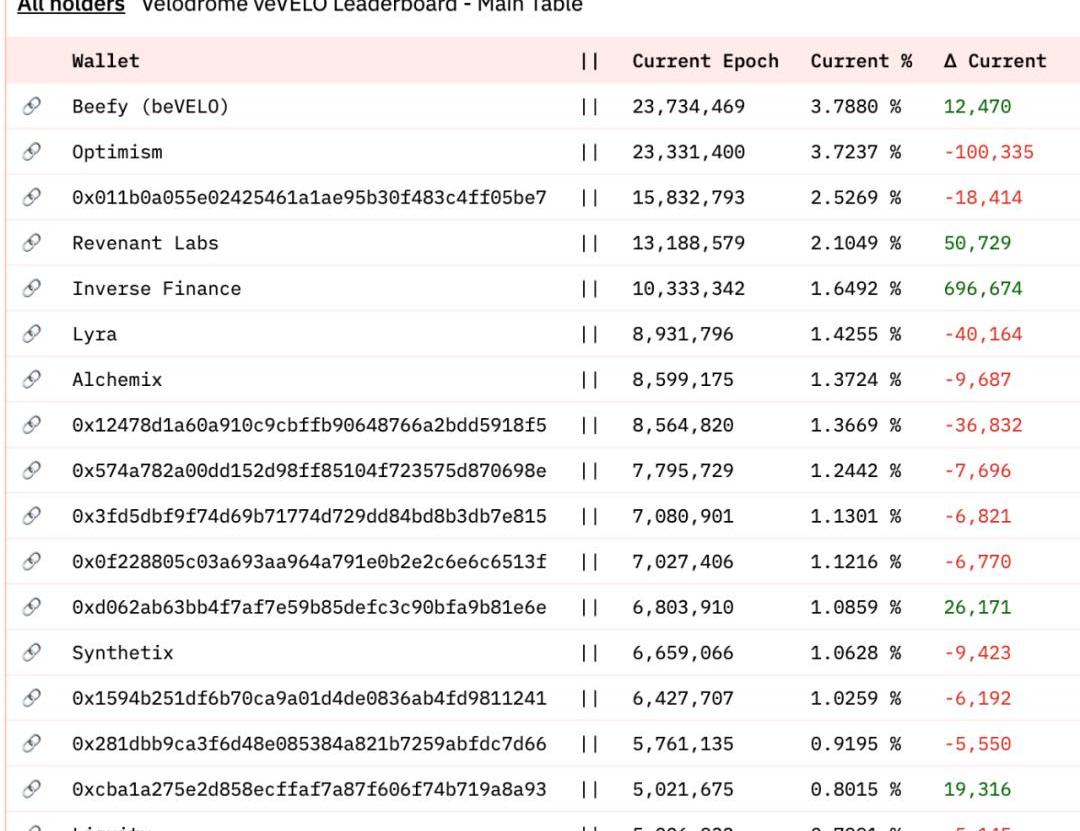This screenshot has height=831, width=1080.
Task: Sort by the Δ Current column header
Action: (995, 61)
